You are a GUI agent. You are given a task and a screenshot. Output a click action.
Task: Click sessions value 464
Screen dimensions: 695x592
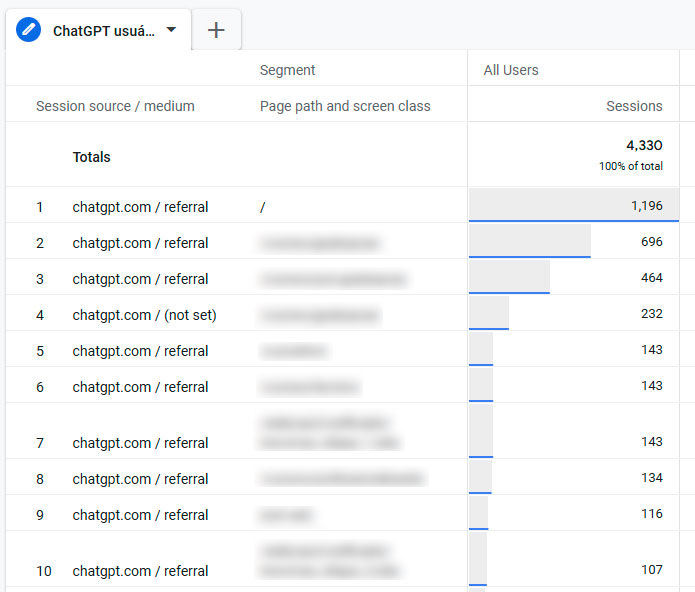(652, 278)
